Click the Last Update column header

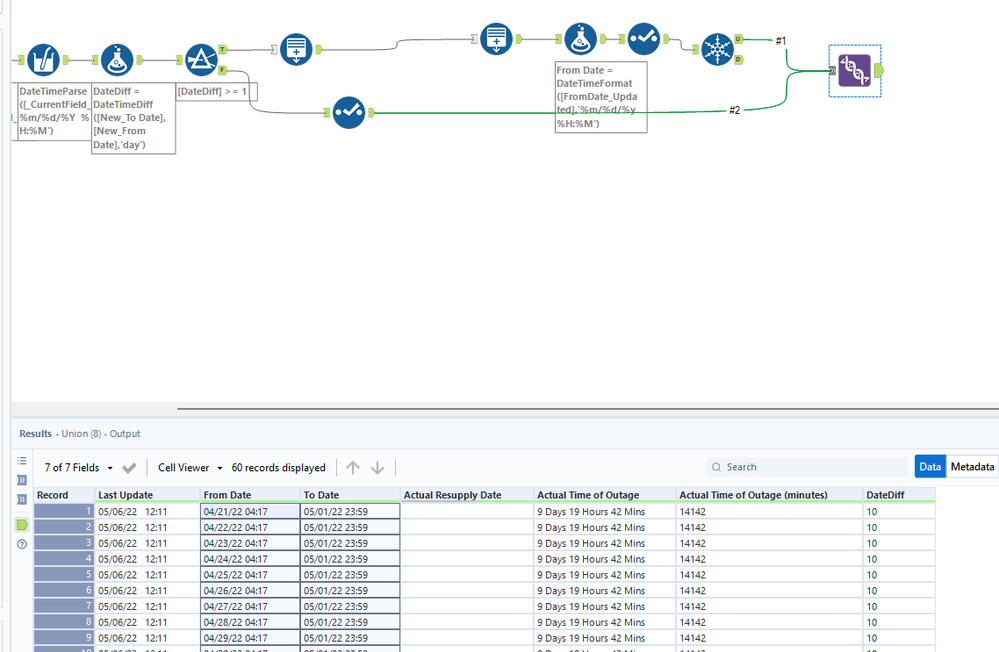147,495
